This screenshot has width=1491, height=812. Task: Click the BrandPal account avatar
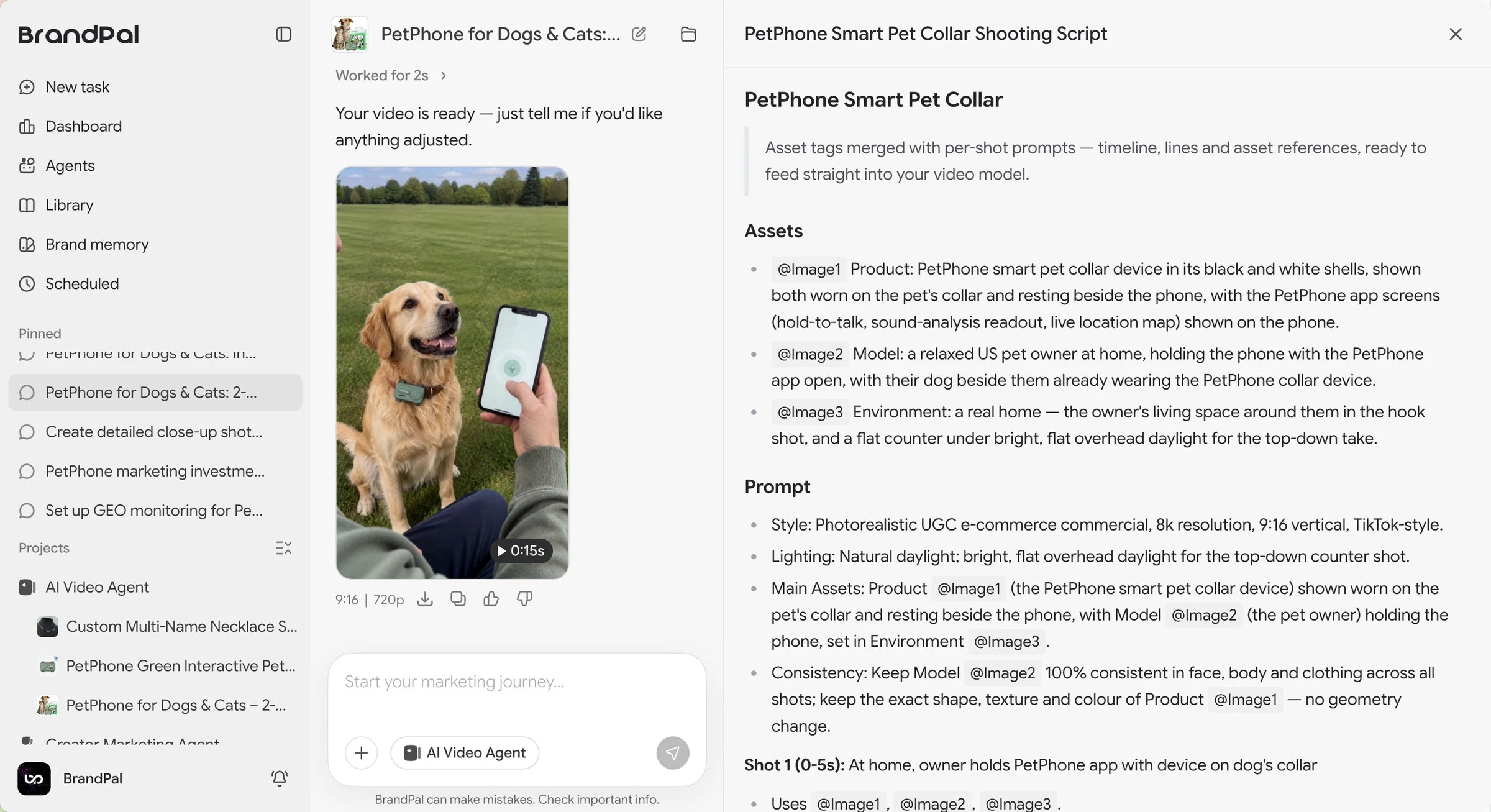click(34, 778)
